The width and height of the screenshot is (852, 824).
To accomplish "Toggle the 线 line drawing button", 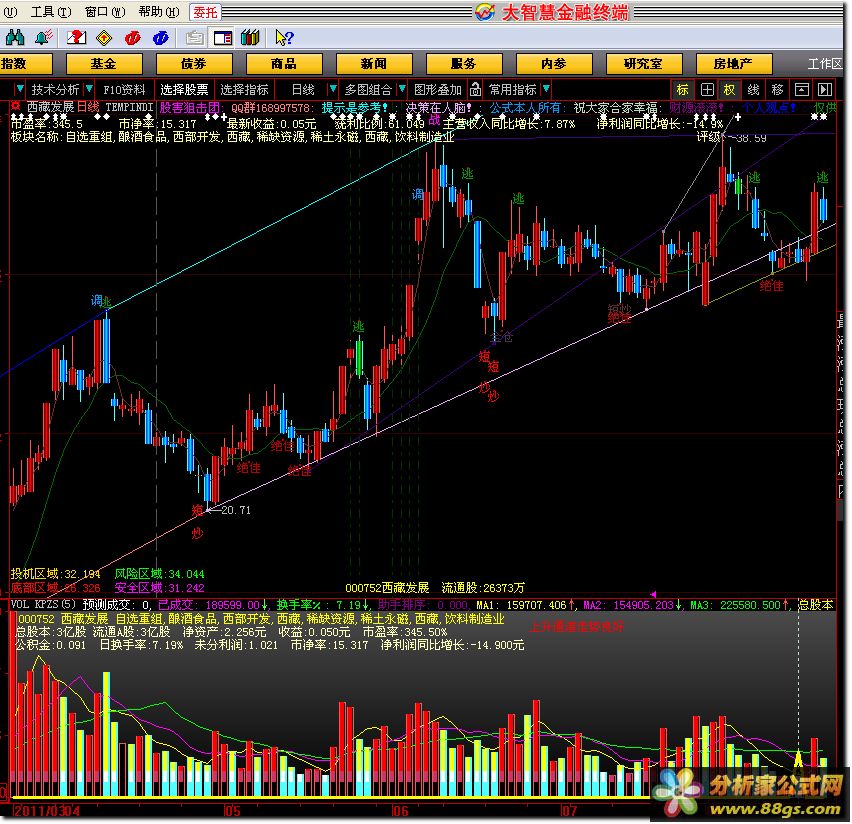I will 754,89.
